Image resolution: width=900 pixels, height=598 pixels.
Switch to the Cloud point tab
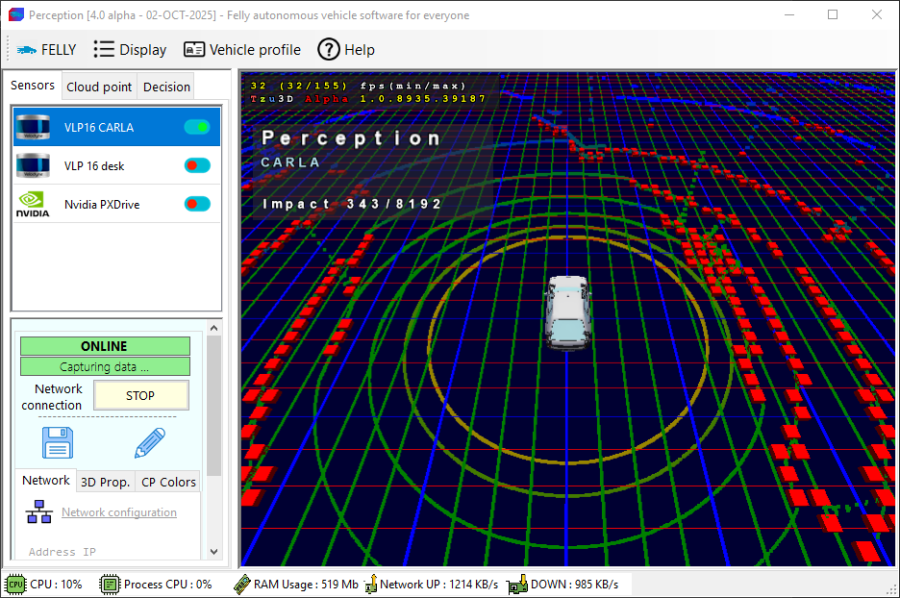click(99, 87)
